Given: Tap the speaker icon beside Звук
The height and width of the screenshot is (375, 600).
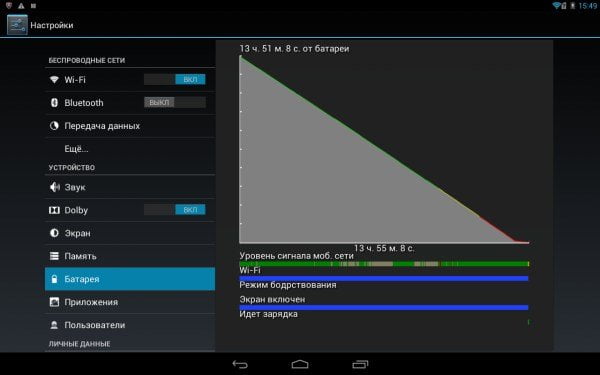Looking at the screenshot, I should click(x=54, y=187).
